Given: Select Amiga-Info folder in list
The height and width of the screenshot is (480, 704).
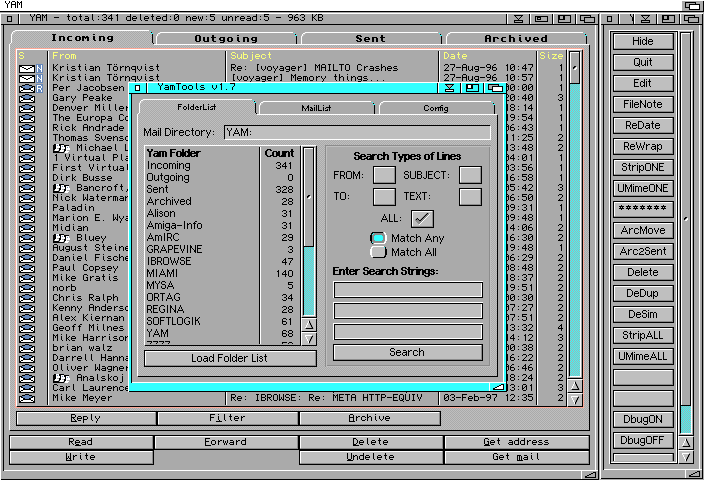Looking at the screenshot, I should click(x=220, y=225).
